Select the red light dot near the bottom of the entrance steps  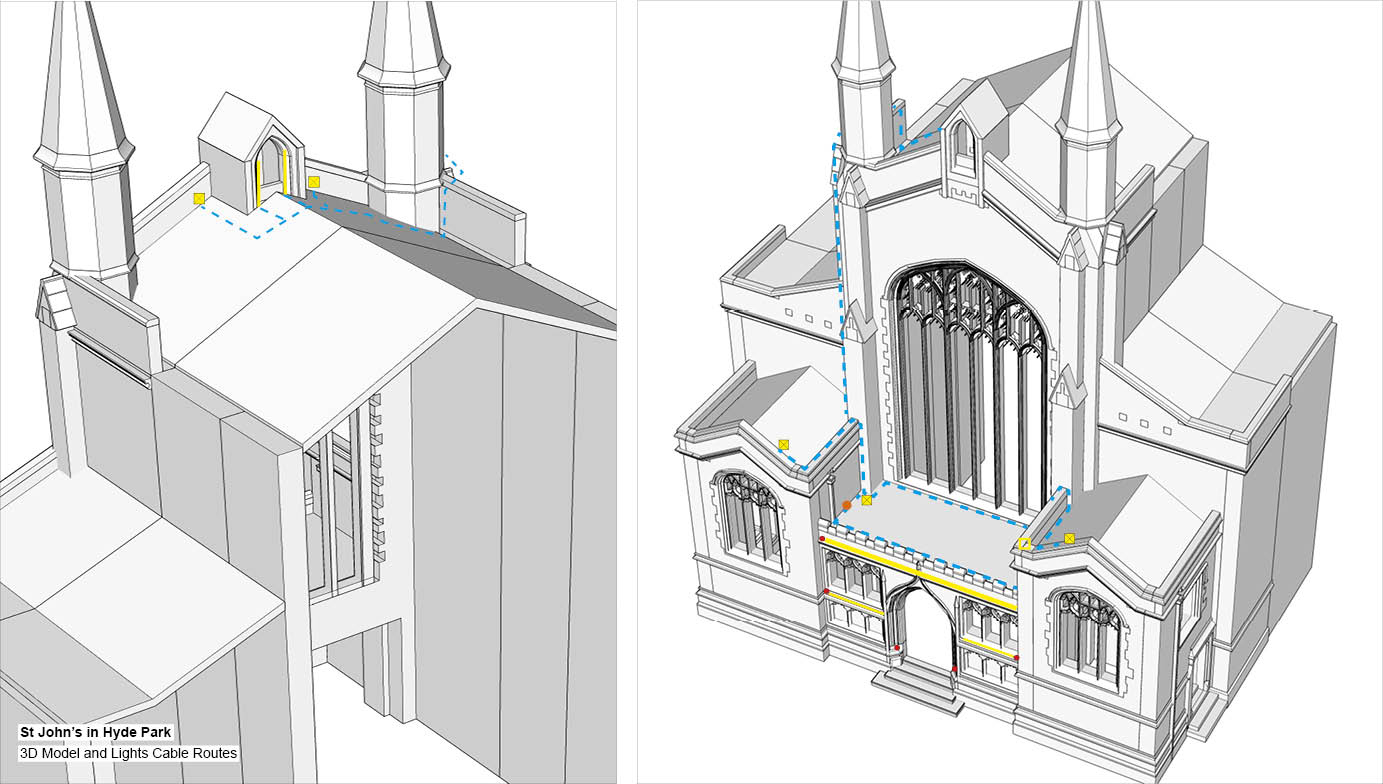pos(956,670)
